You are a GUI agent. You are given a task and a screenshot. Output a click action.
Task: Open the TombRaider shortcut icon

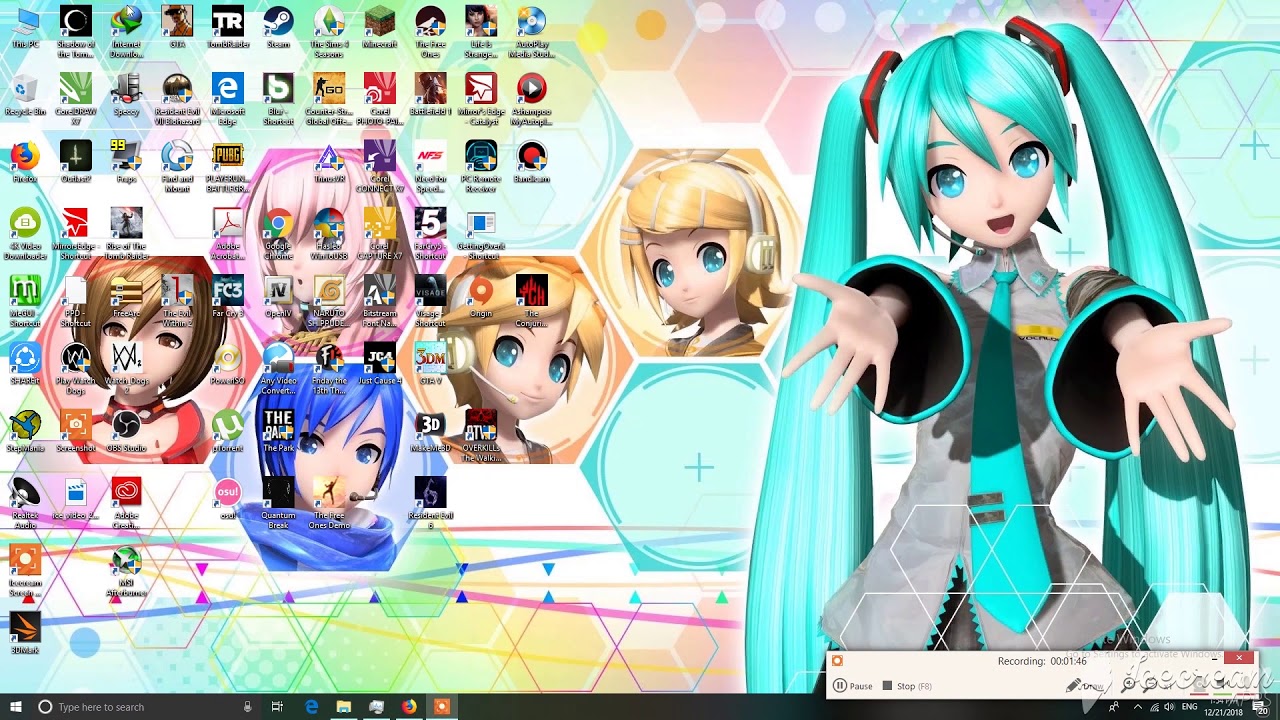point(227,27)
